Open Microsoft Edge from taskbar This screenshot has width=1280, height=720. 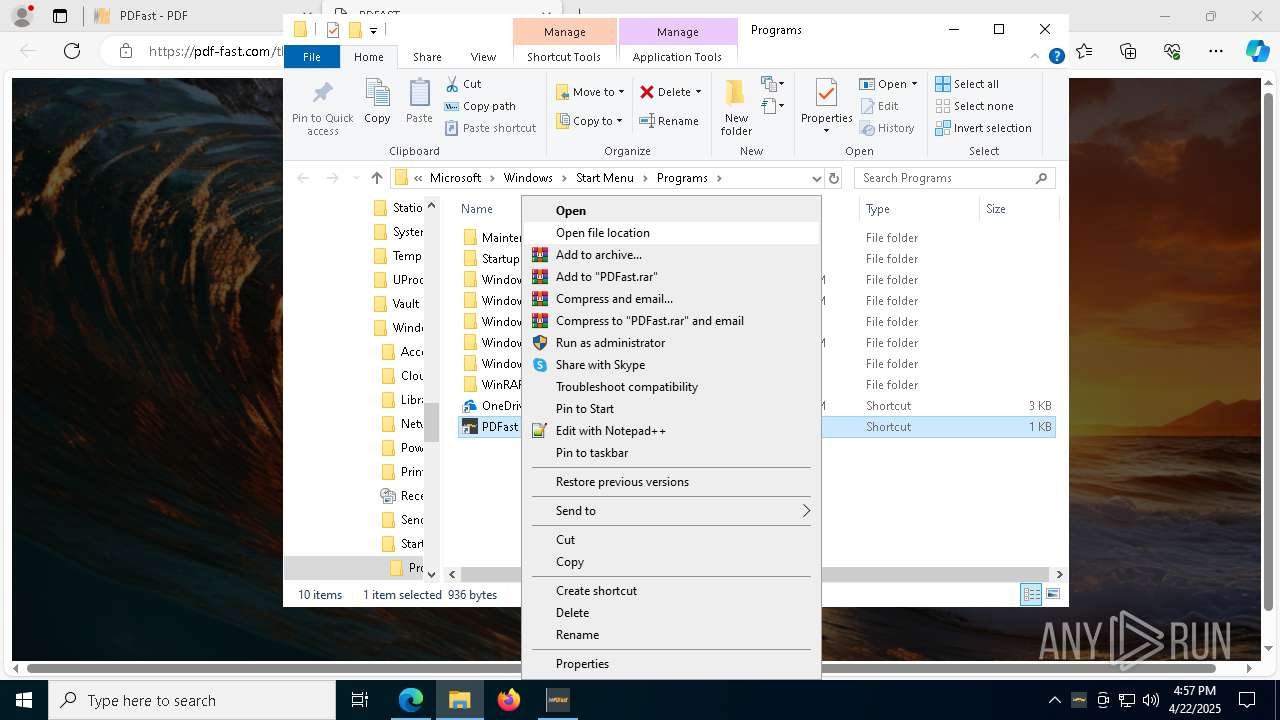pos(411,700)
